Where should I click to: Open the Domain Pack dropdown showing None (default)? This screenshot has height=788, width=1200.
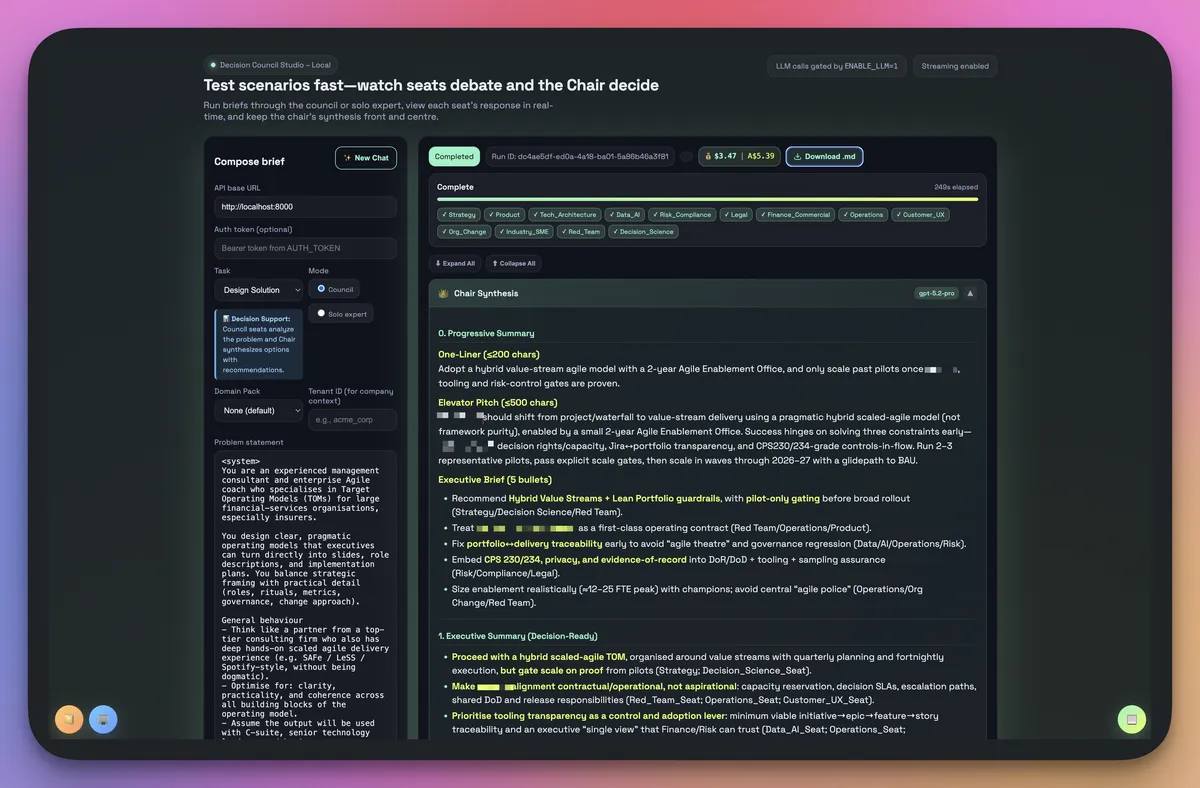[258, 410]
